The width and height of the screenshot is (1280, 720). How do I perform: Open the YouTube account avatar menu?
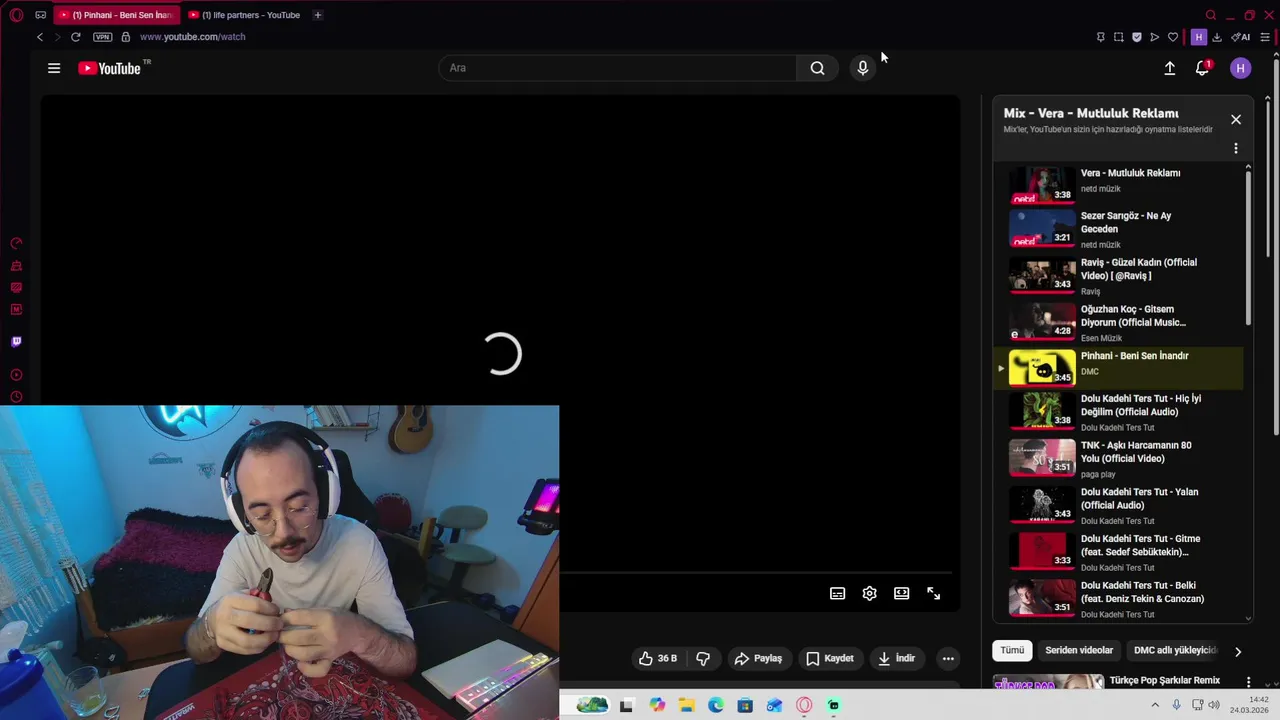pyautogui.click(x=1240, y=68)
